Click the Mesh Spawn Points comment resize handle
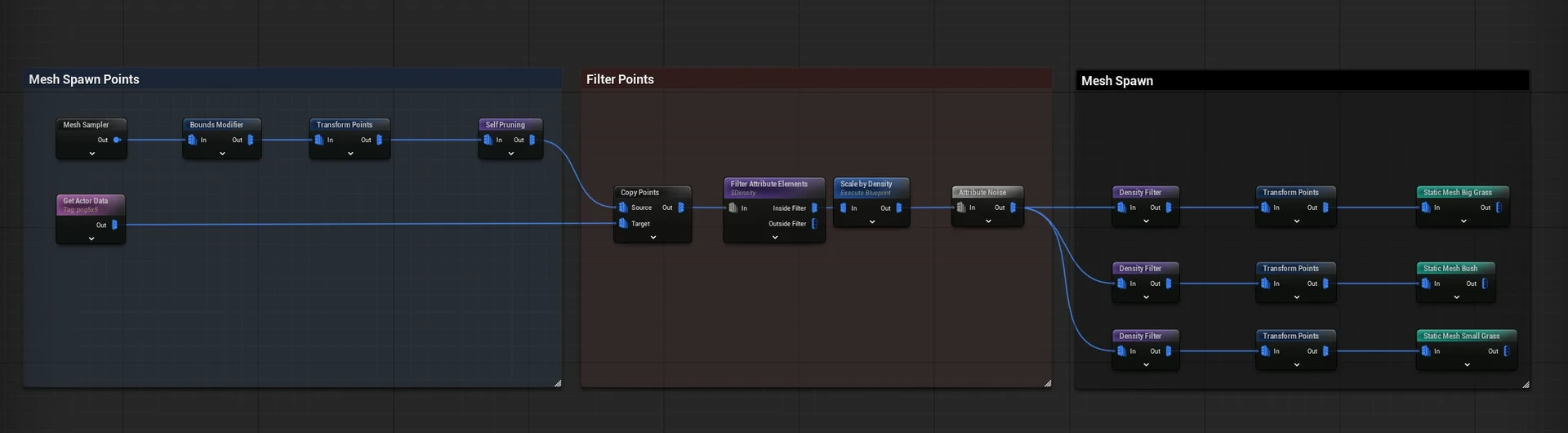The image size is (1568, 433). point(558,383)
